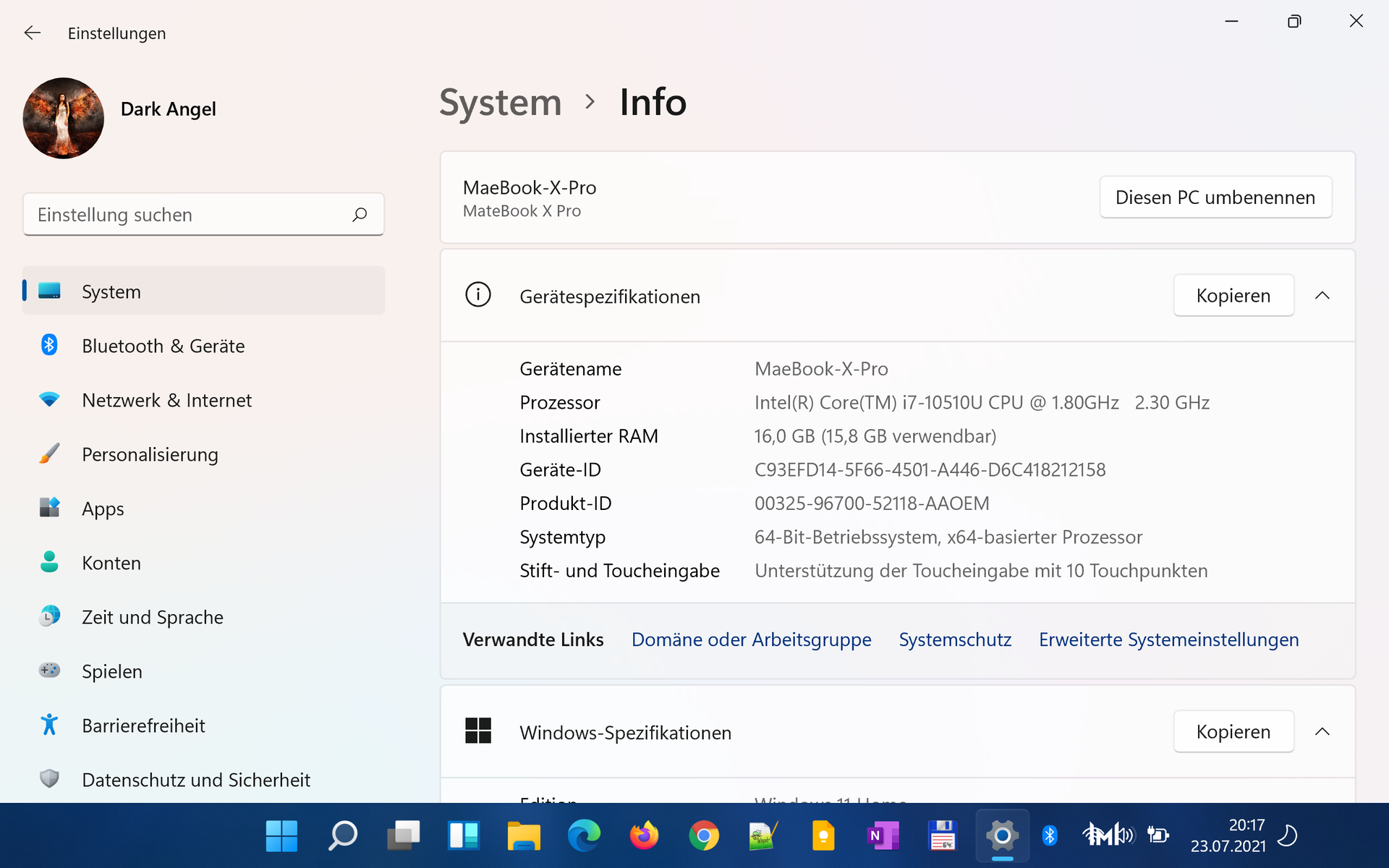Open File Explorer from taskbar
Viewport: 1389px width, 868px height.
(x=524, y=836)
